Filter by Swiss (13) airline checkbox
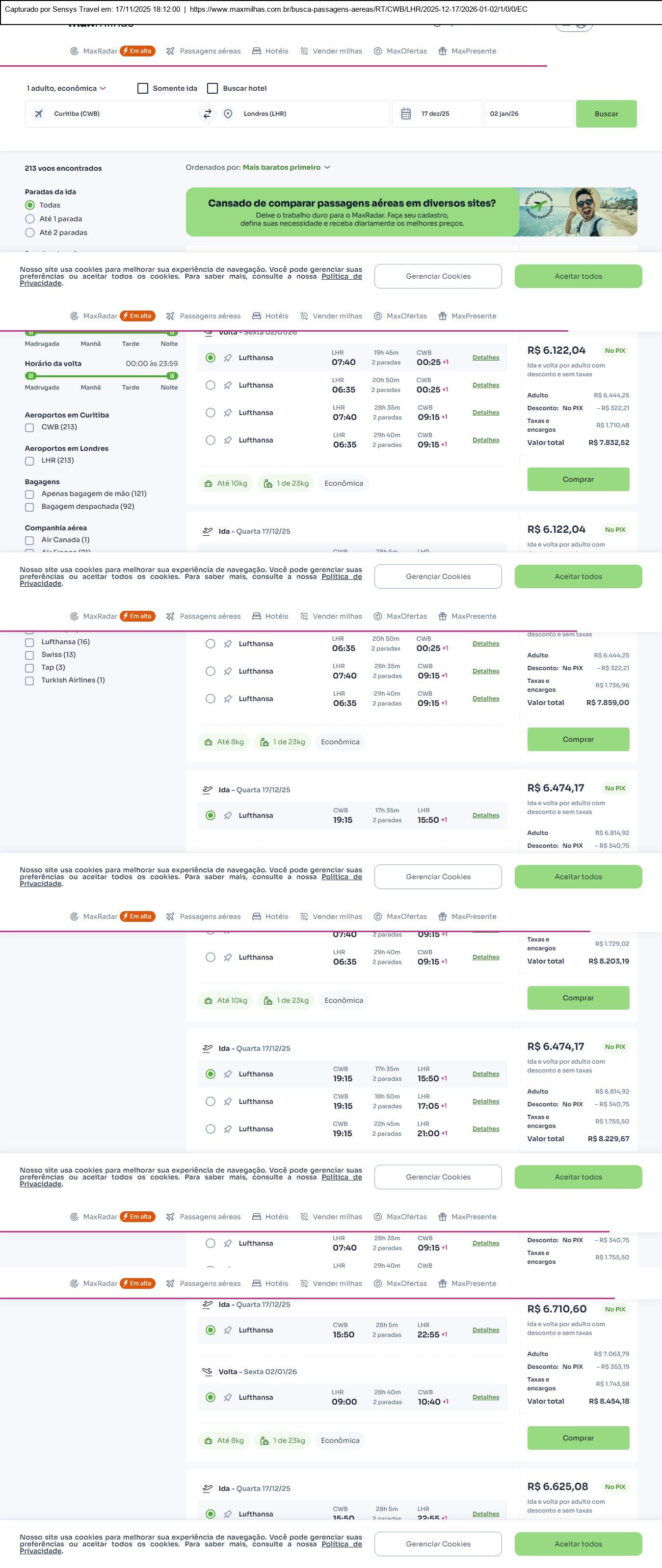 29,655
